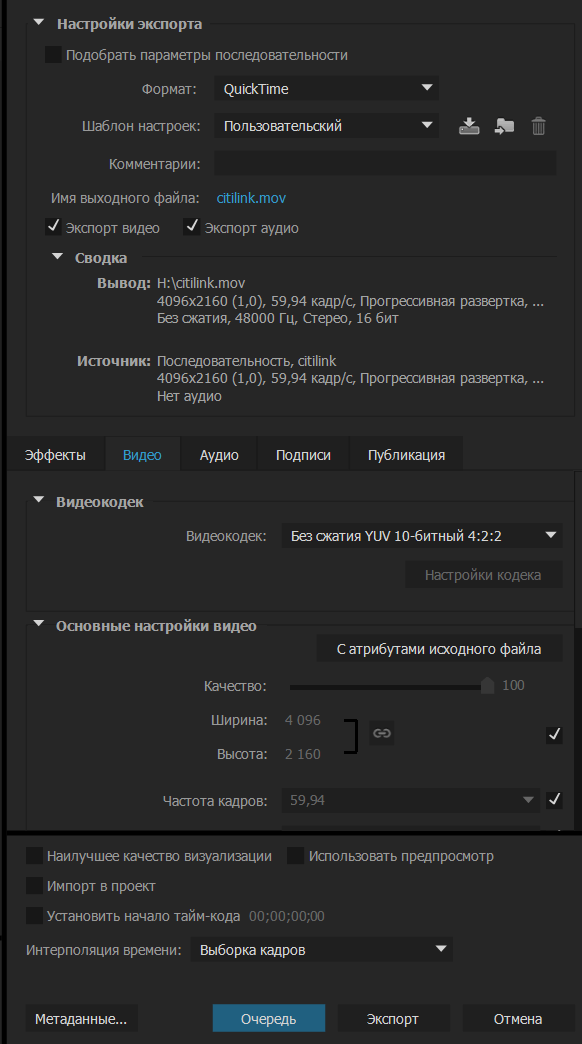This screenshot has height=1044, width=582.
Task: Click the Высота value 2 160
Action: 303,754
